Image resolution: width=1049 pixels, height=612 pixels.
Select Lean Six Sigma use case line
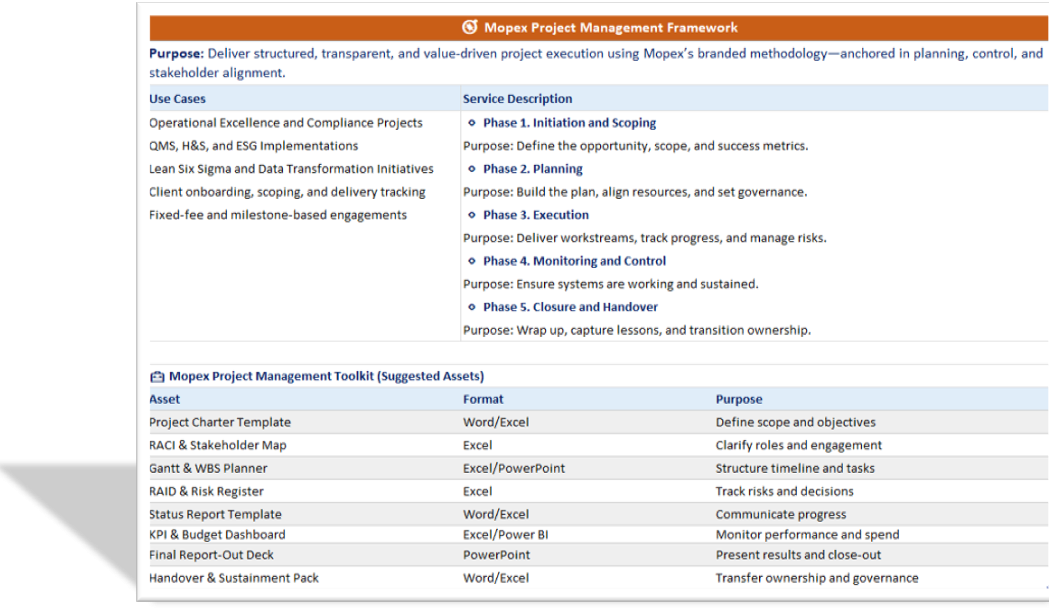[291, 169]
